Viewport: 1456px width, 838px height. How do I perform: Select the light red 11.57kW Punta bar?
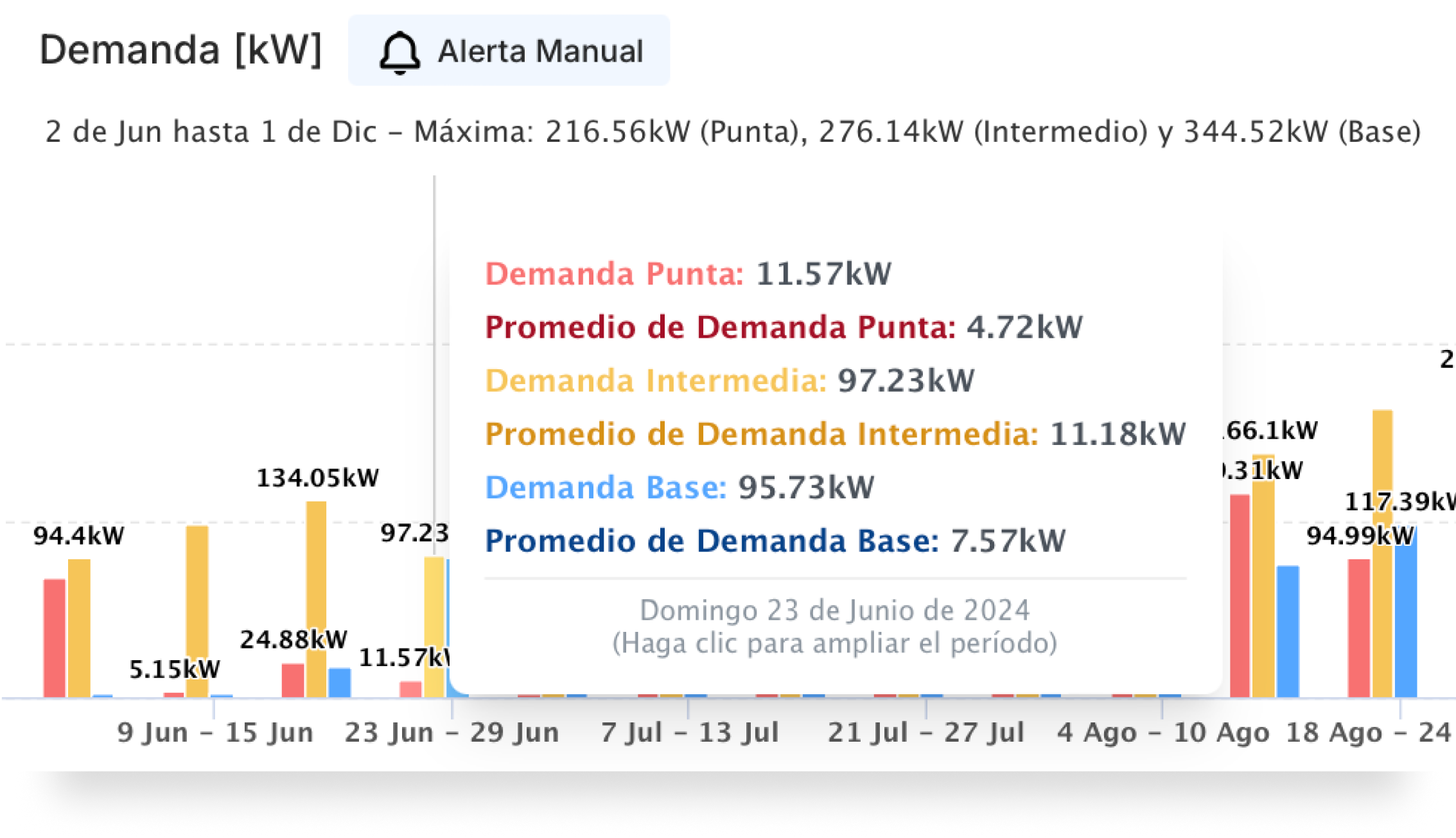pyautogui.click(x=410, y=689)
